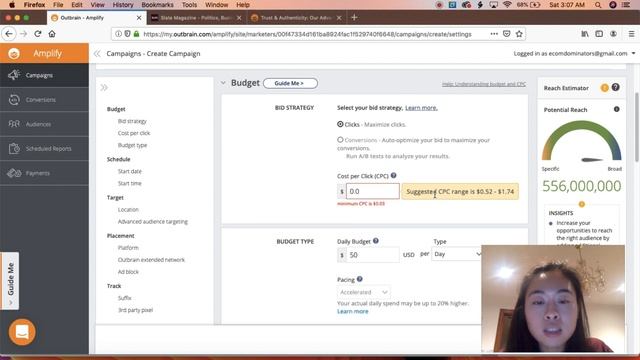
Task: Open a new browser tab
Action: (x=354, y=18)
